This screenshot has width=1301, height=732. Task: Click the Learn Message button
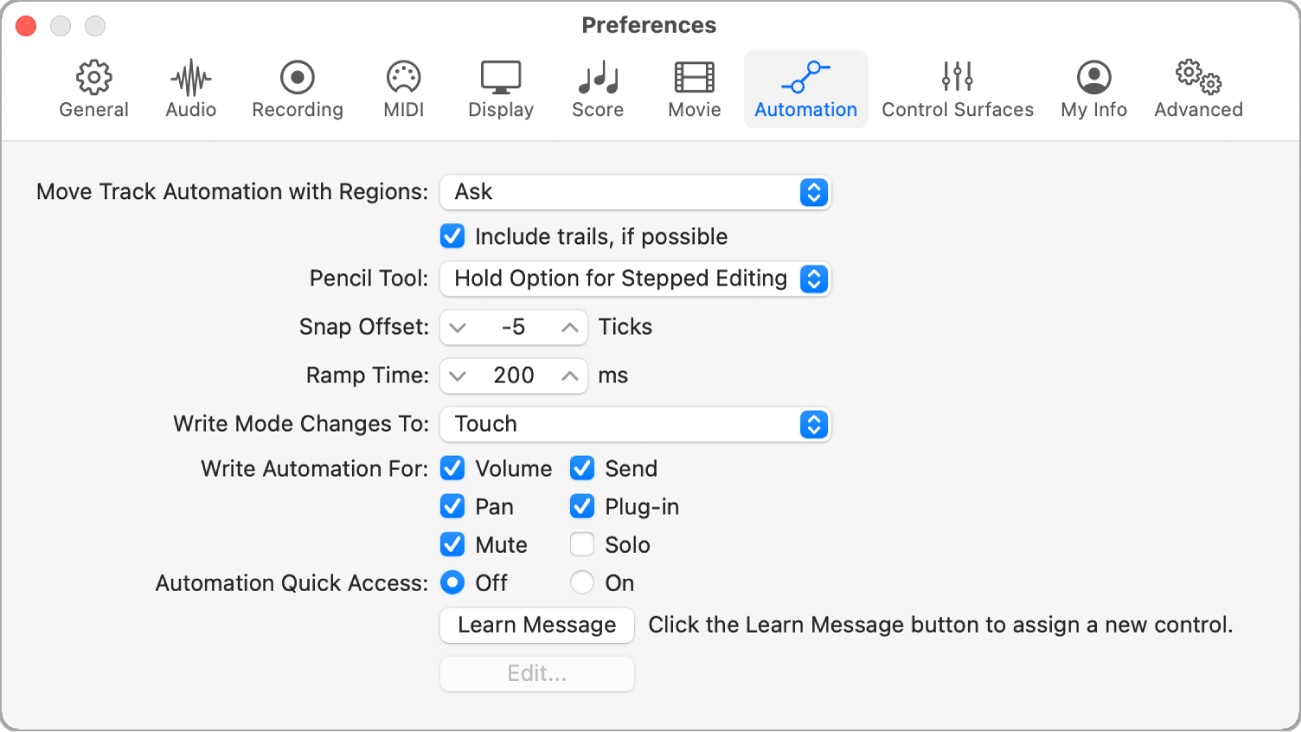(x=537, y=625)
